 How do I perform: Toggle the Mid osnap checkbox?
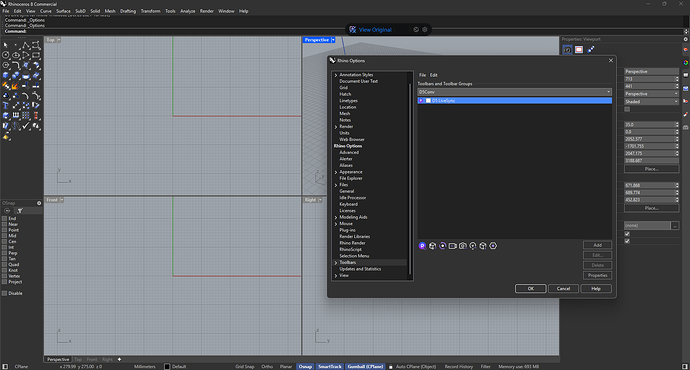(4, 236)
